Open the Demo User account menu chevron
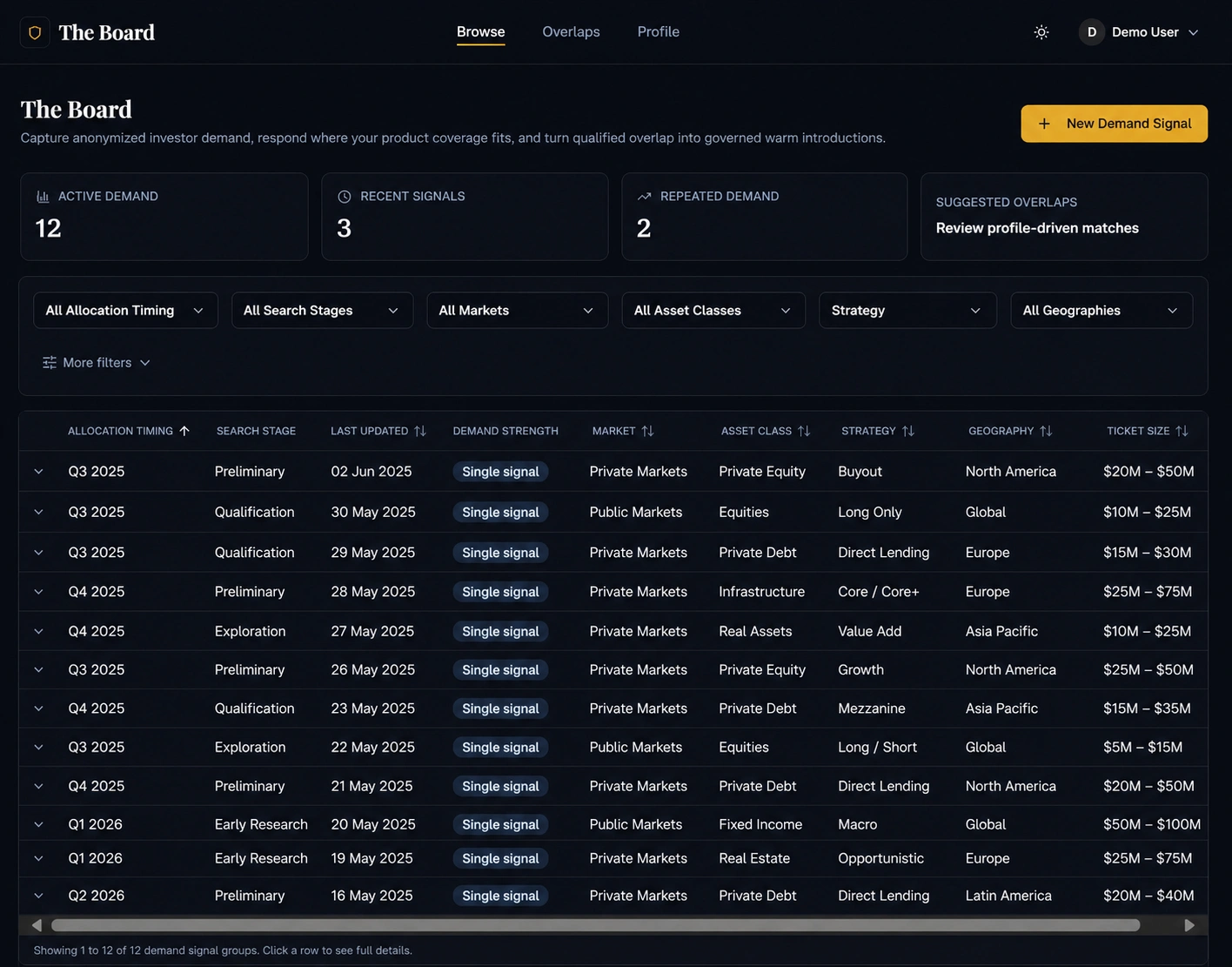1232x967 pixels. tap(1194, 32)
